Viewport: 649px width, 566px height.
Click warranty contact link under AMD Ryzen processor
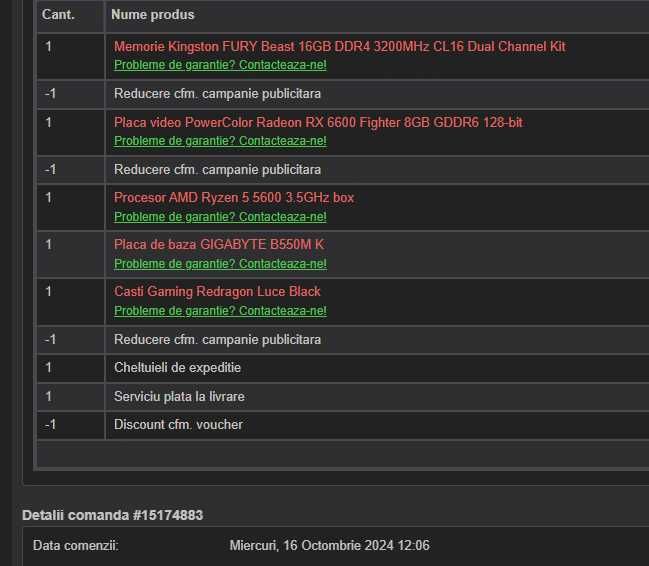coord(220,217)
